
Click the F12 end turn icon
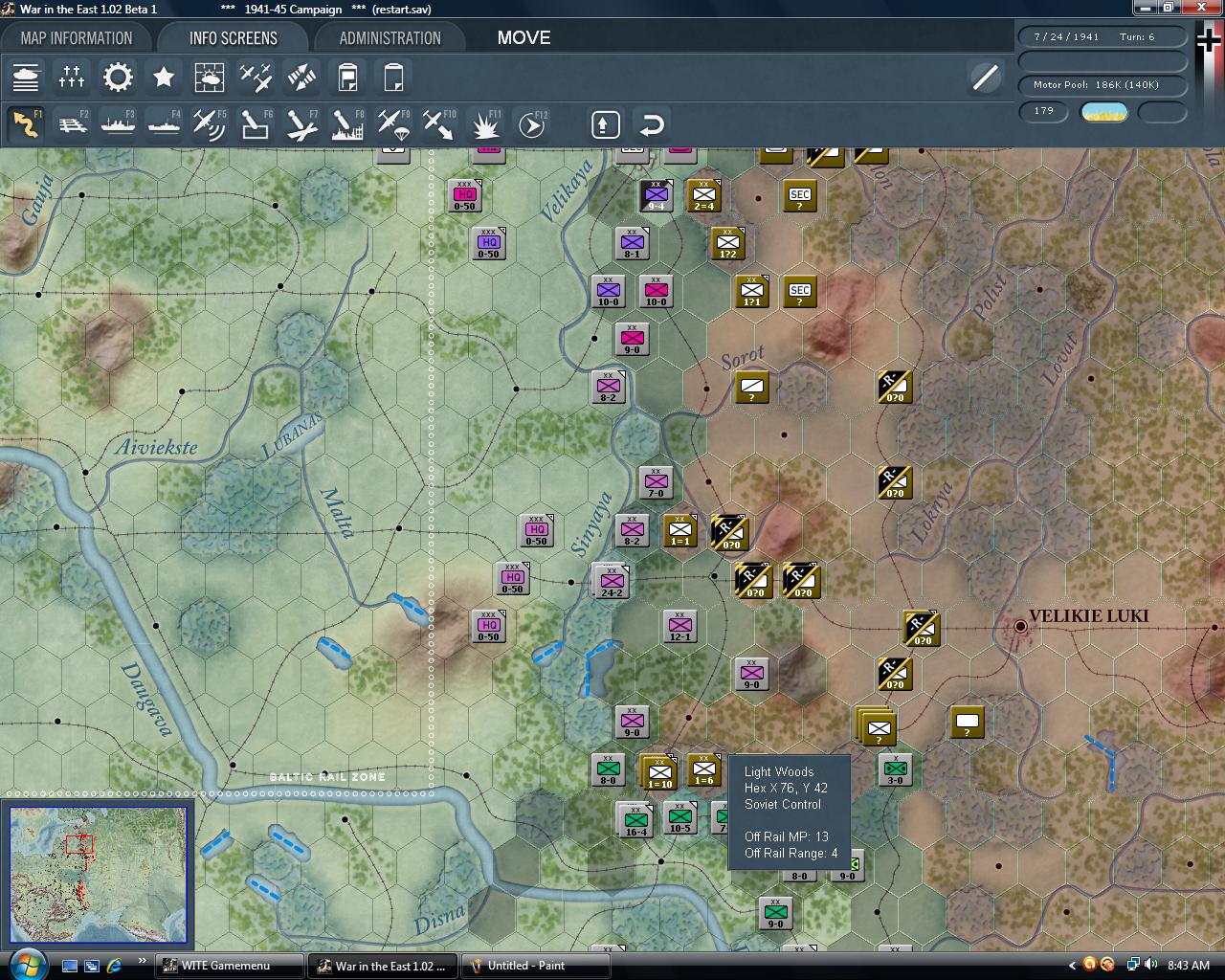point(532,124)
